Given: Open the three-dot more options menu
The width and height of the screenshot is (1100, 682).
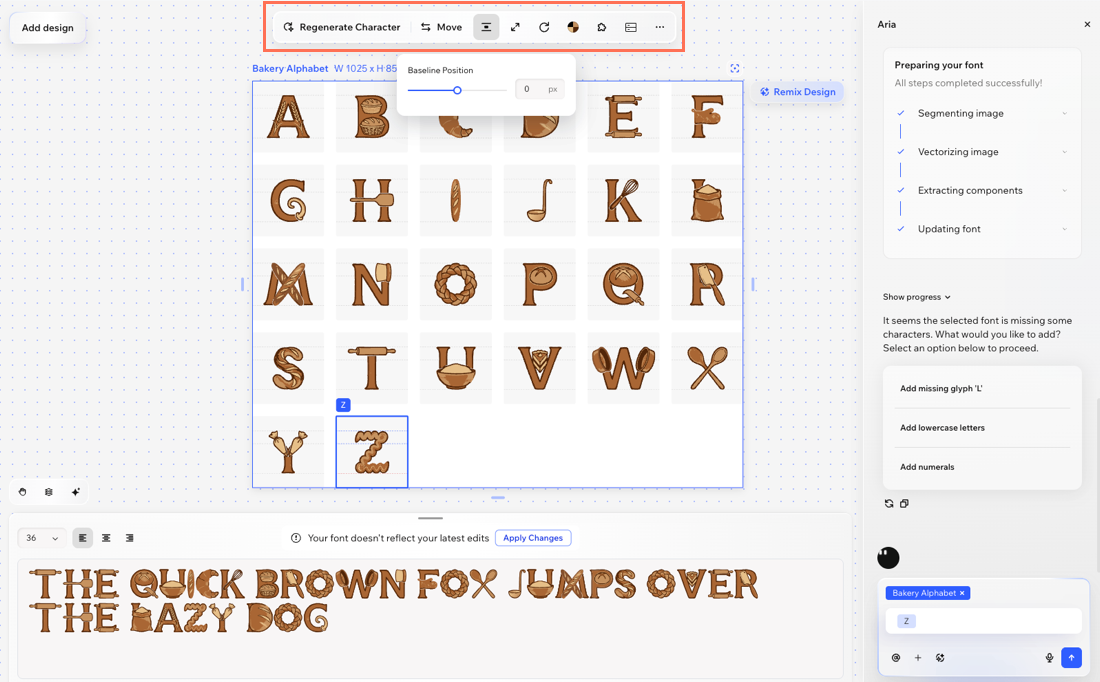Looking at the screenshot, I should (x=659, y=27).
